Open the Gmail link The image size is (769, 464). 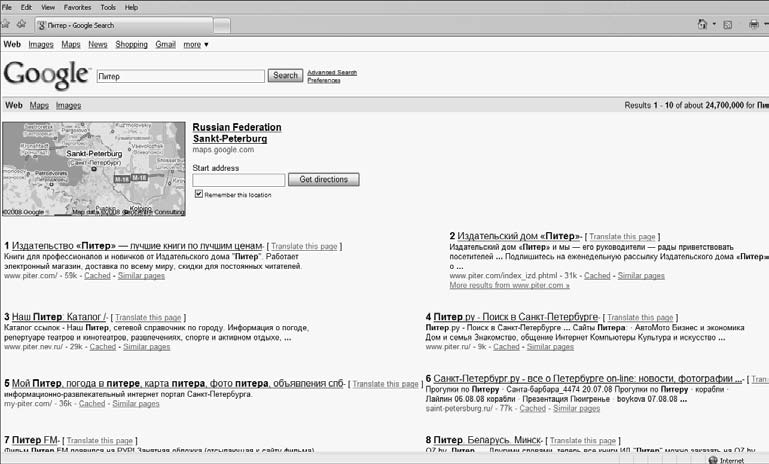tap(165, 45)
